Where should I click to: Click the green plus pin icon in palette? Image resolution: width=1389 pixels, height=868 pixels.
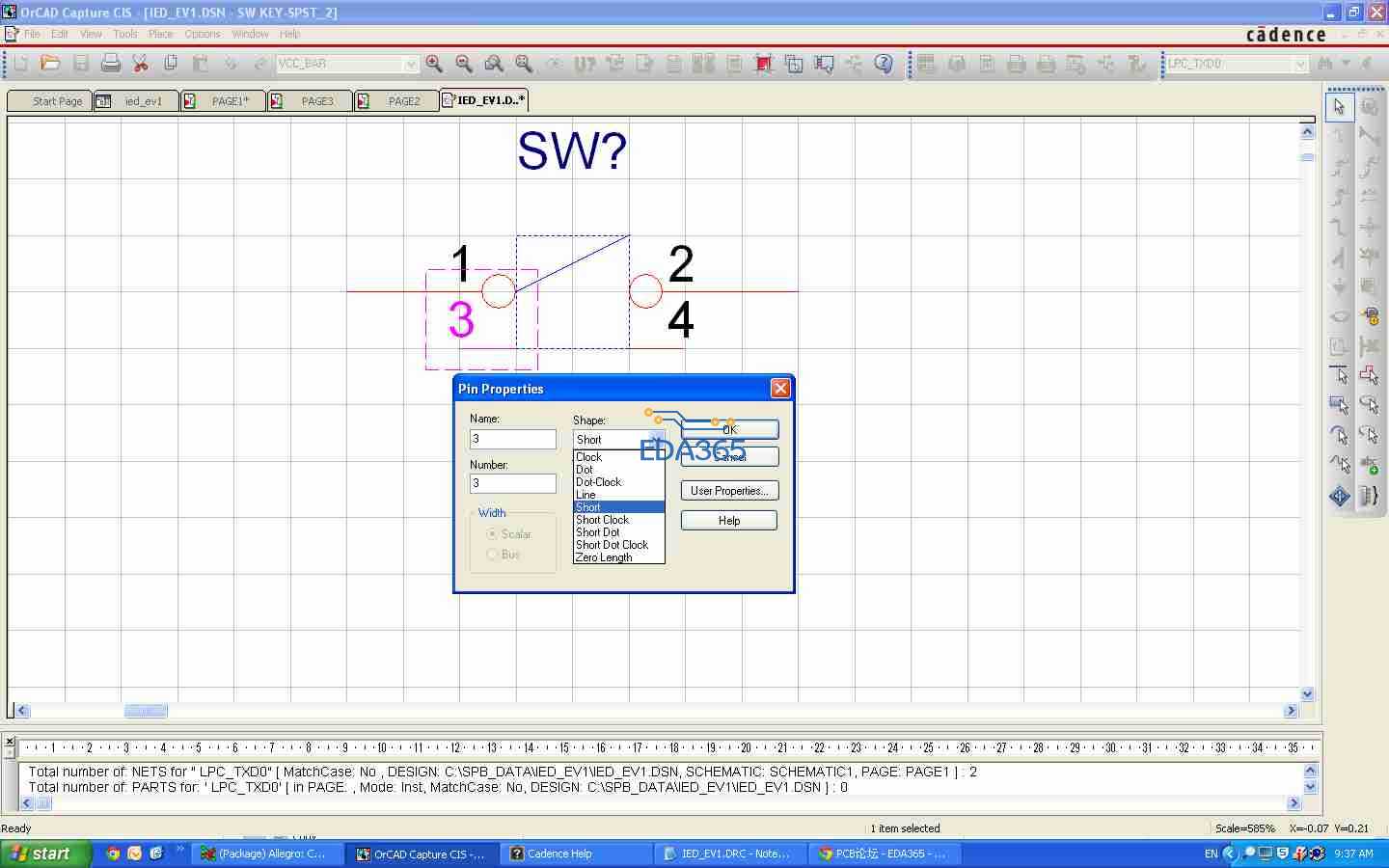pos(1369,466)
